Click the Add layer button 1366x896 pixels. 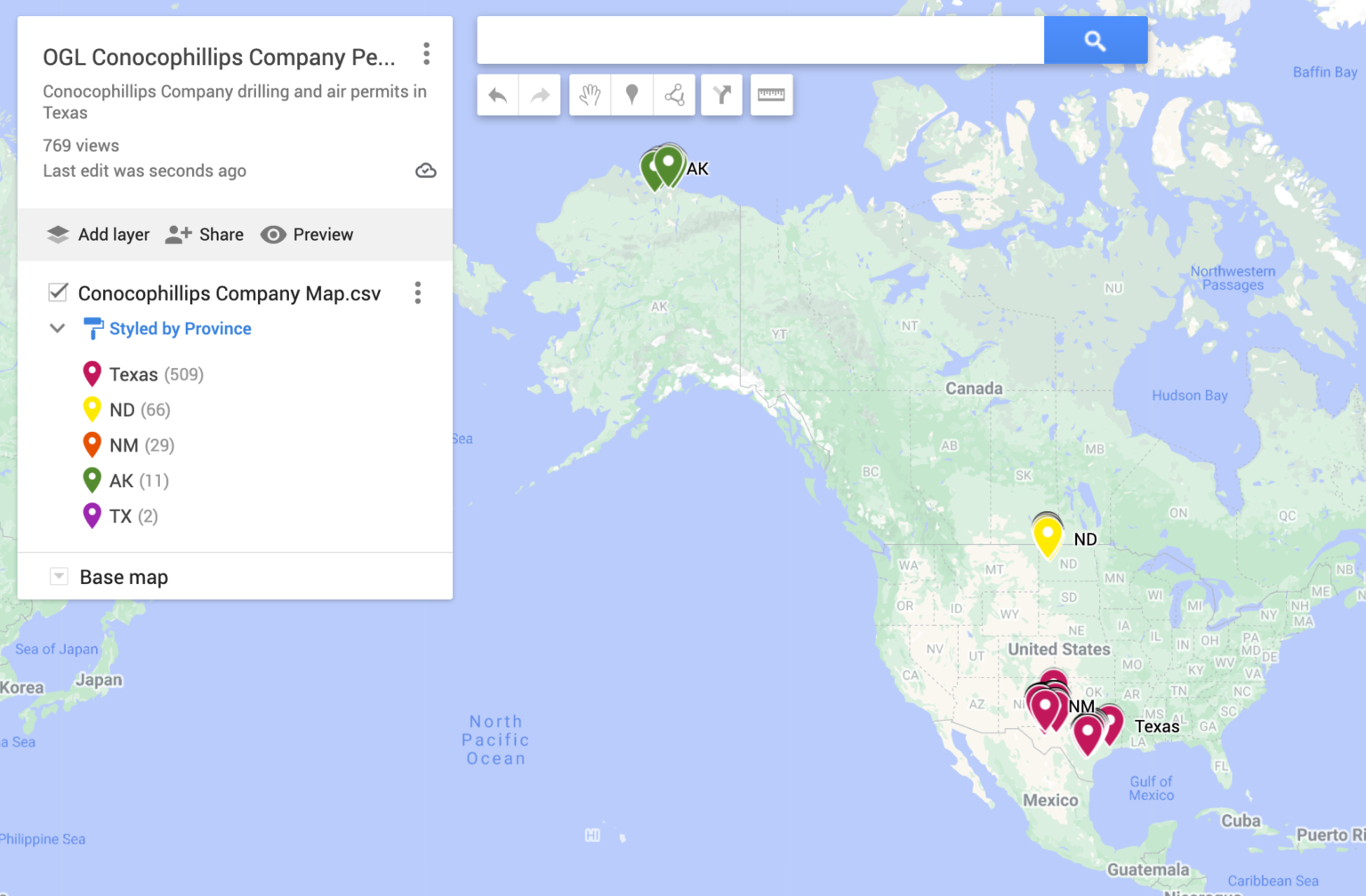[x=98, y=235]
